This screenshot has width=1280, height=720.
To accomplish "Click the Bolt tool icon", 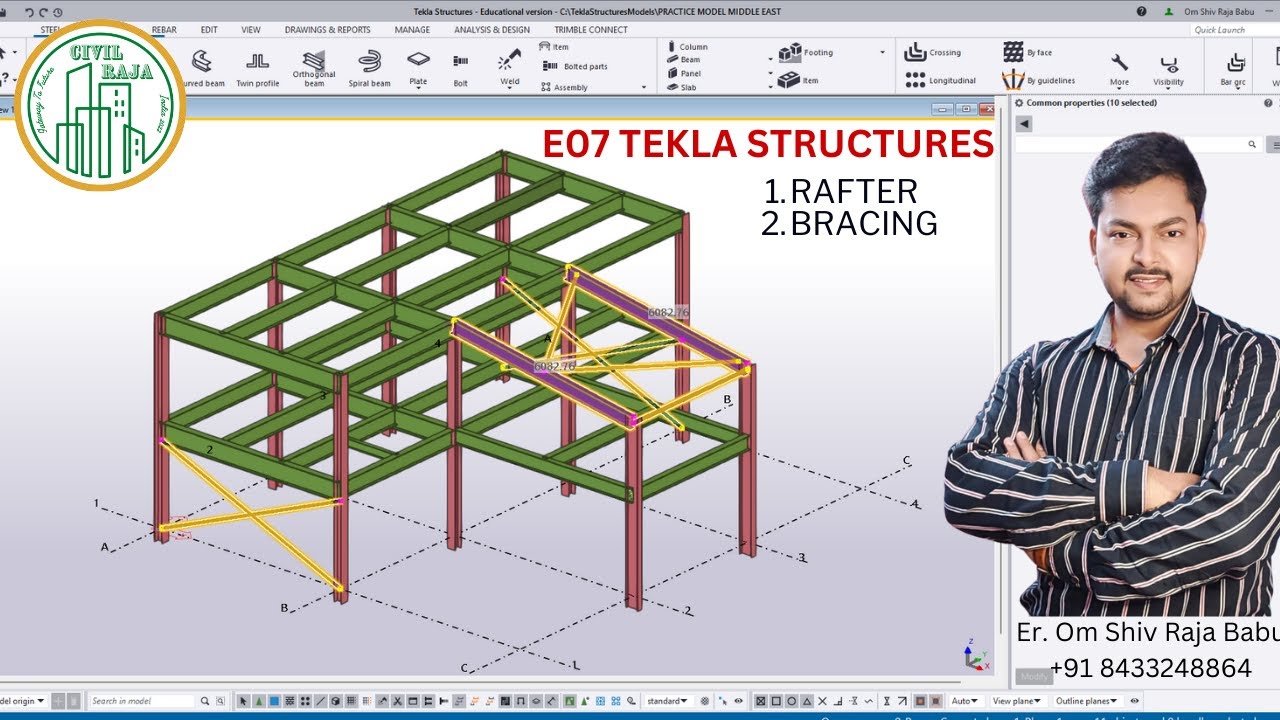I will coord(460,61).
